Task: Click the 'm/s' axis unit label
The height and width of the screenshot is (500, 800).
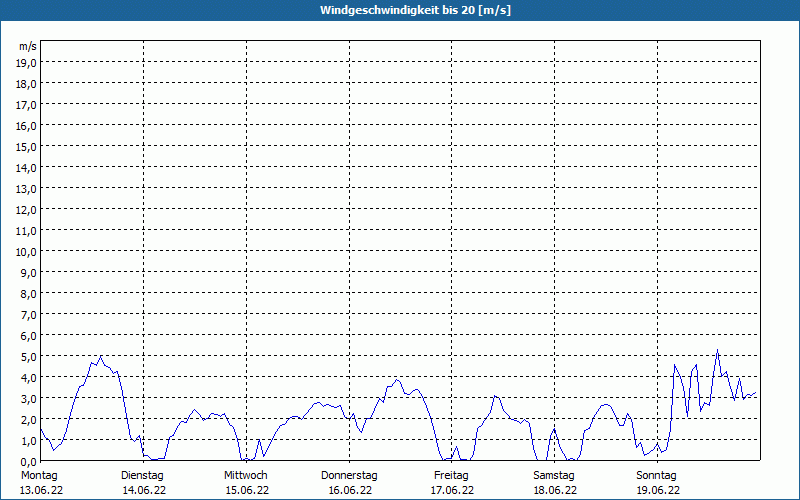Action: [x=28, y=46]
